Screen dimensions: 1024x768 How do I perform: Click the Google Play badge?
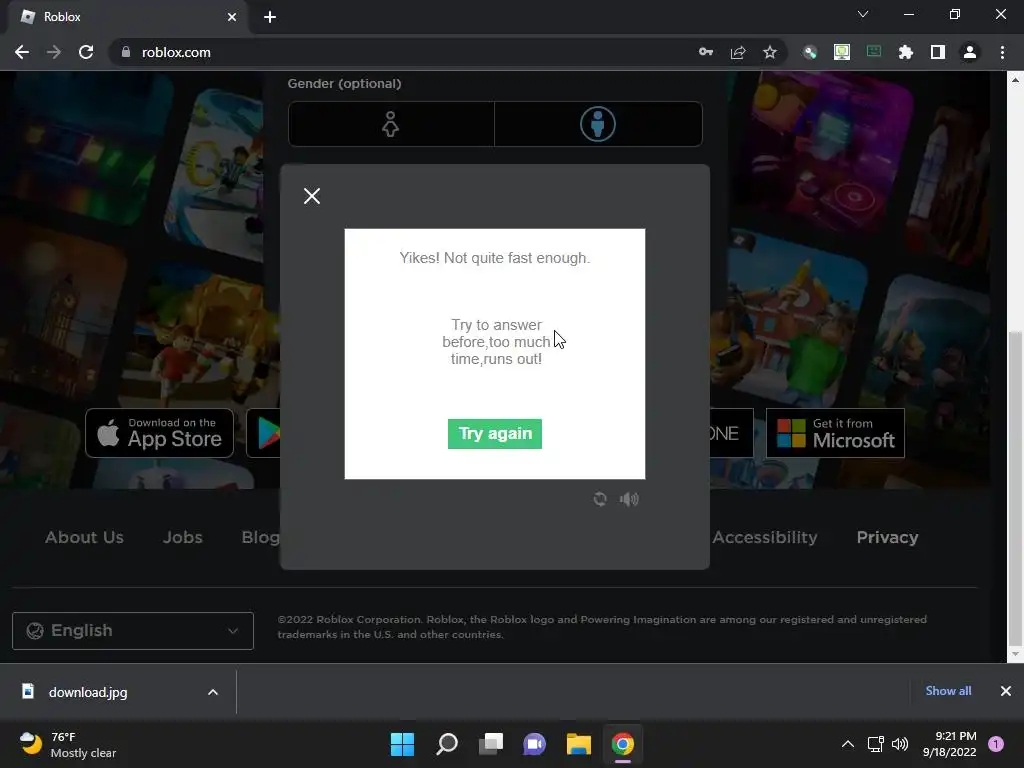[x=264, y=433]
